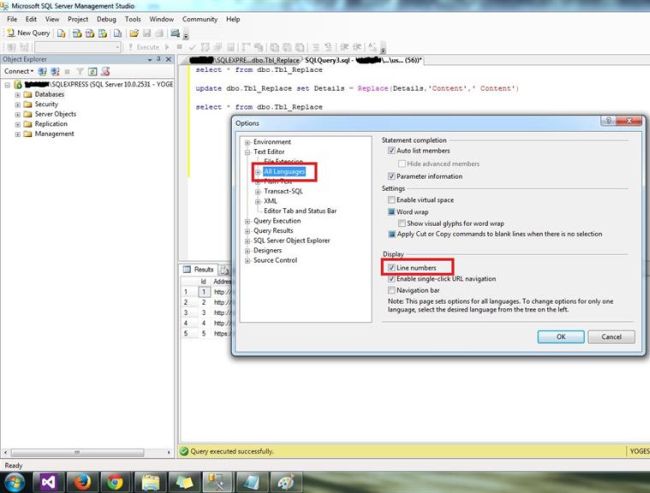Toggle Show visual glyphs for word wrap
This screenshot has width=650, height=493.
click(402, 223)
